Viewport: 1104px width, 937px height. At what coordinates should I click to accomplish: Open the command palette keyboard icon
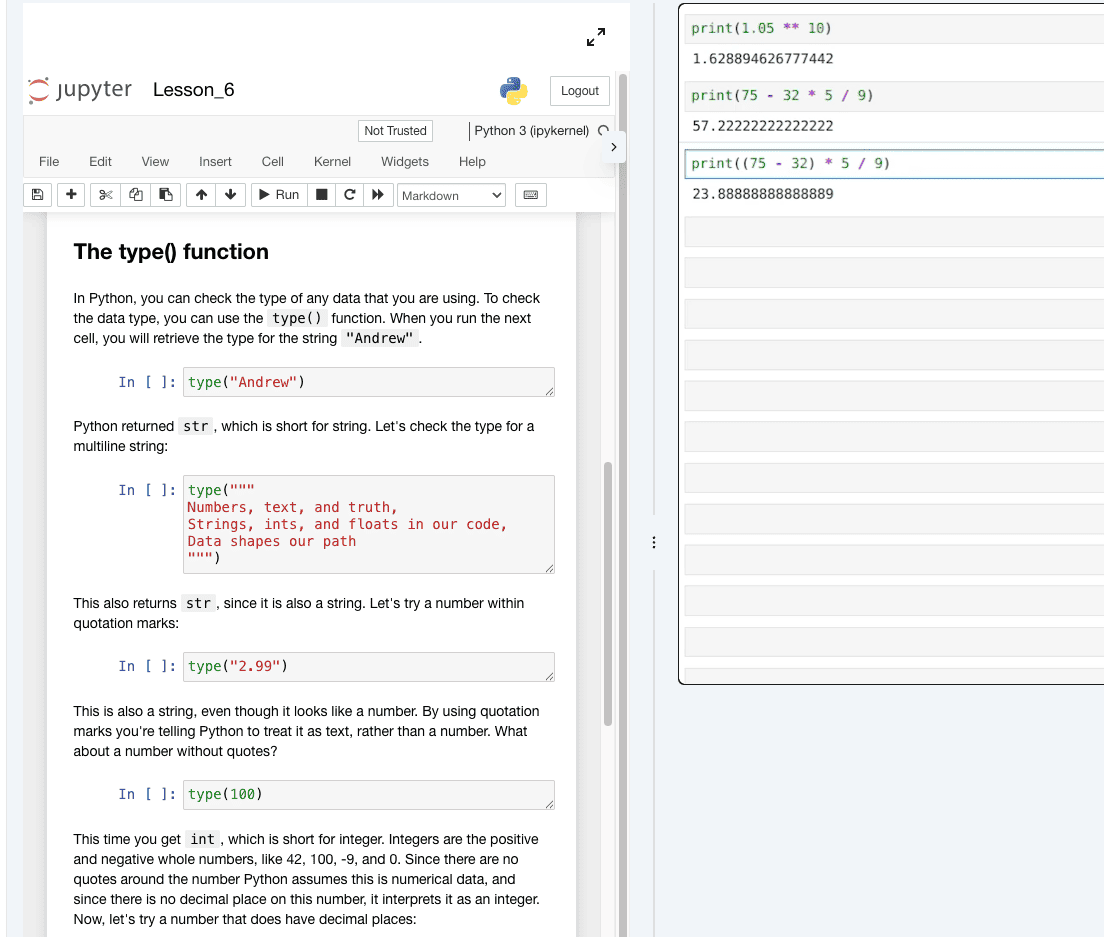click(531, 195)
